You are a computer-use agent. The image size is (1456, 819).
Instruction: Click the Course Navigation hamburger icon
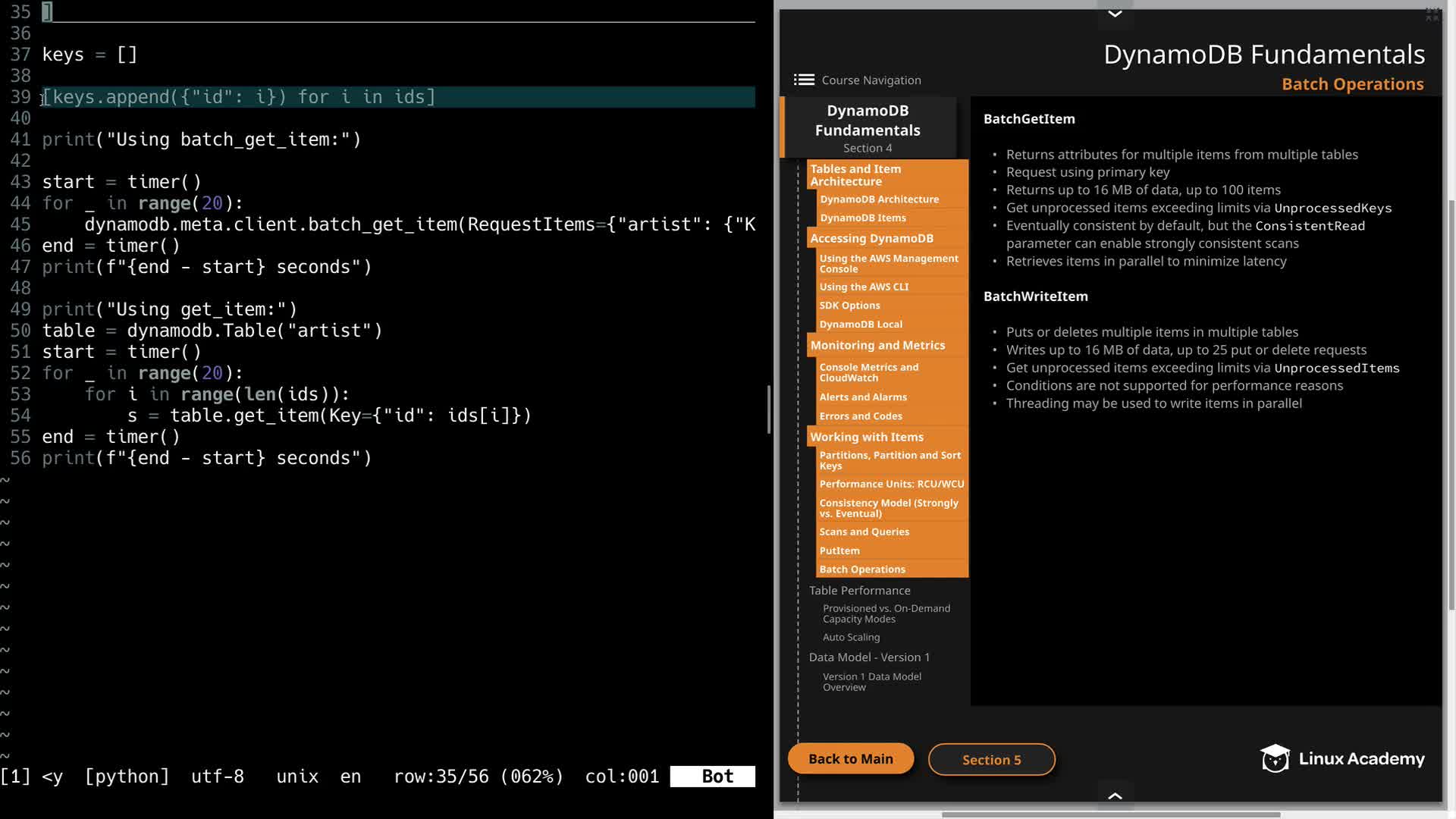[804, 80]
